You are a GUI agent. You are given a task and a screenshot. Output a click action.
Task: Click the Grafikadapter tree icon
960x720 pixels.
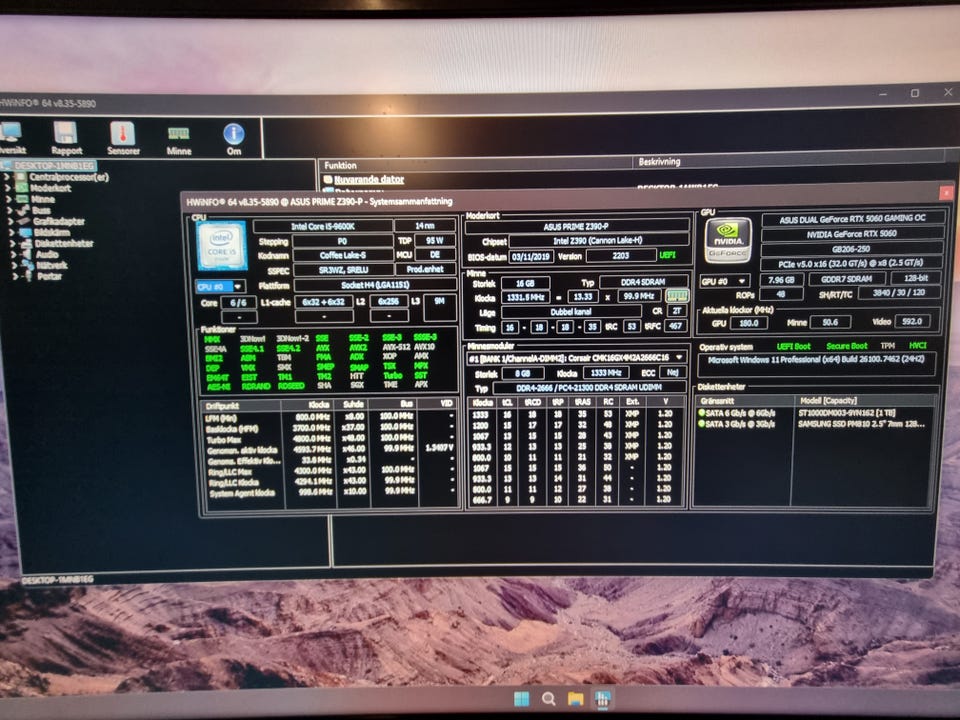tap(24, 221)
